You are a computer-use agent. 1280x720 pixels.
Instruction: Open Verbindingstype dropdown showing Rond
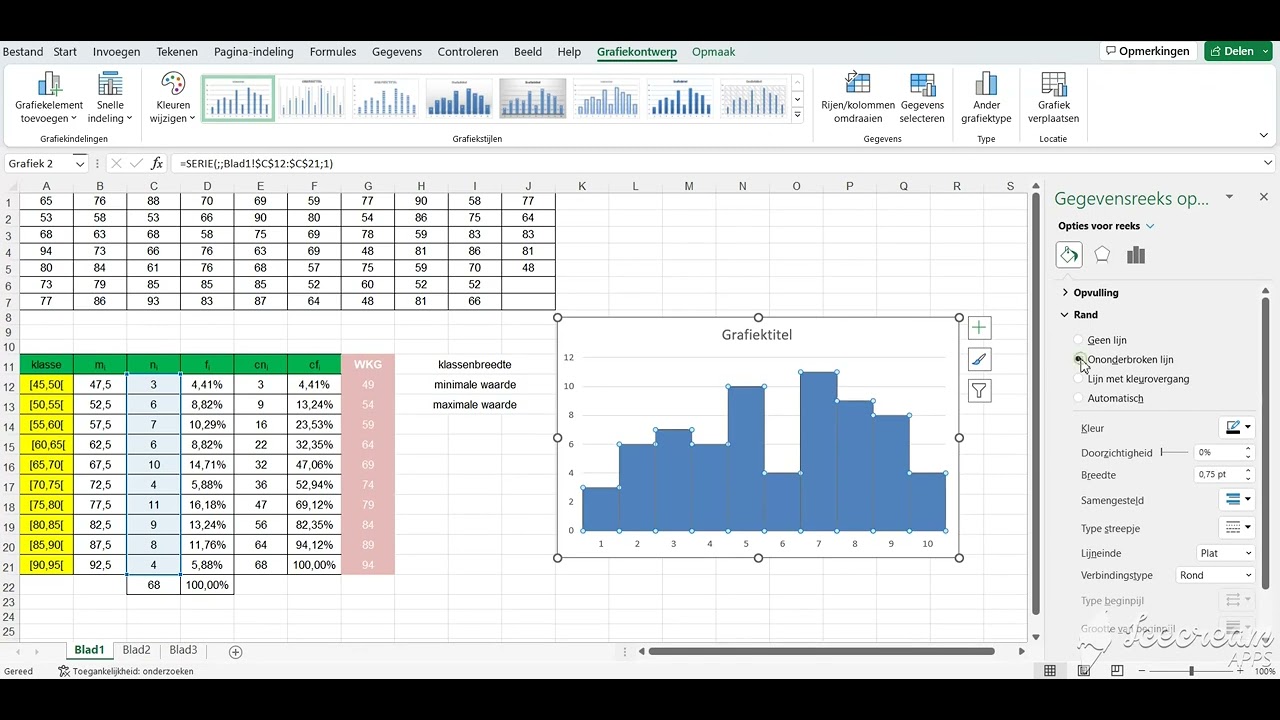point(1215,575)
